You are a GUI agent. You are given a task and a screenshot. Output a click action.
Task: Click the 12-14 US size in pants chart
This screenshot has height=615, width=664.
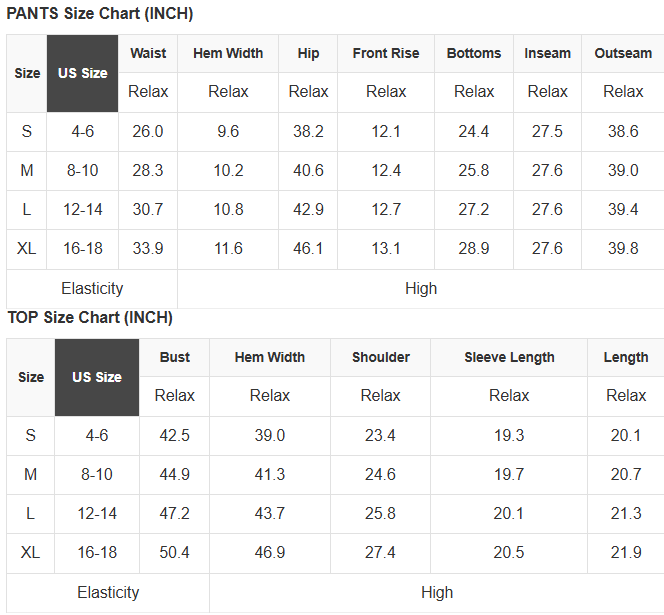82,209
